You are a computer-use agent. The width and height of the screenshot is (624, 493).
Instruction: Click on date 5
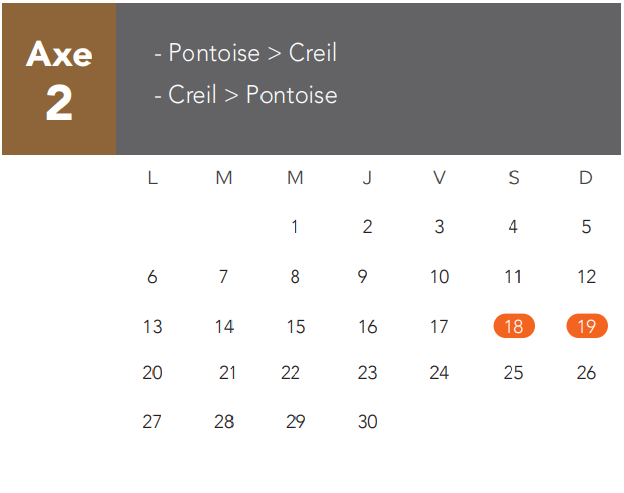point(586,227)
